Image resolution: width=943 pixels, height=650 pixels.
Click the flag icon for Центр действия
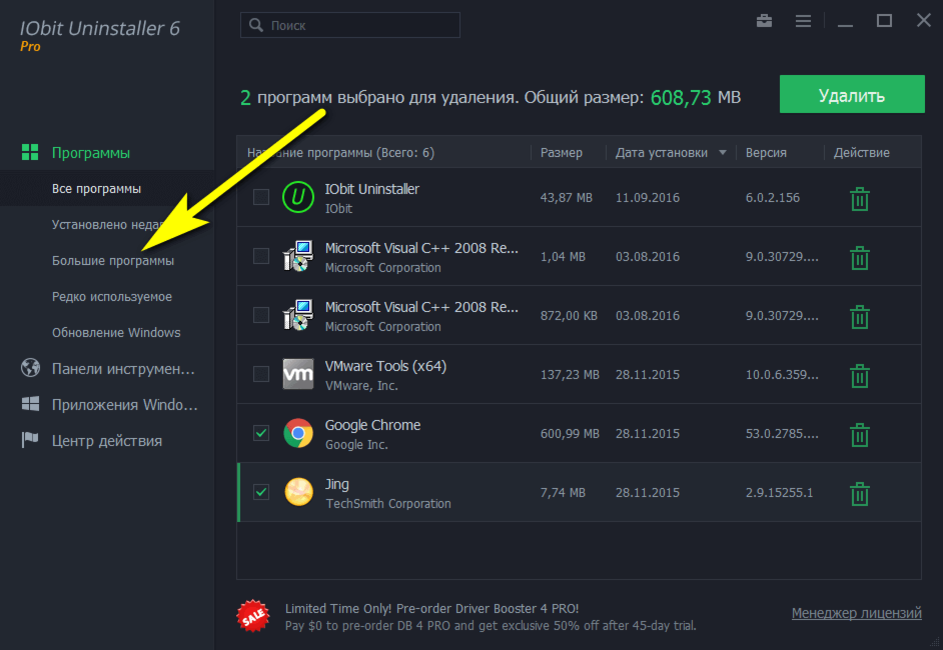[x=30, y=440]
